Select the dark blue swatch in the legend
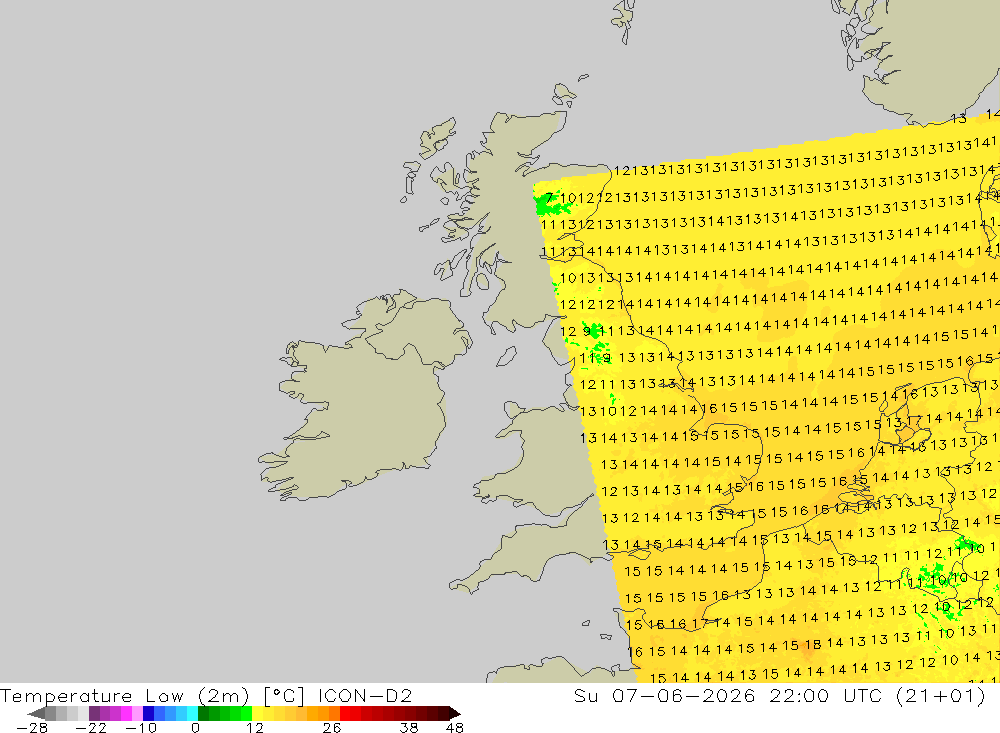 coord(148,714)
